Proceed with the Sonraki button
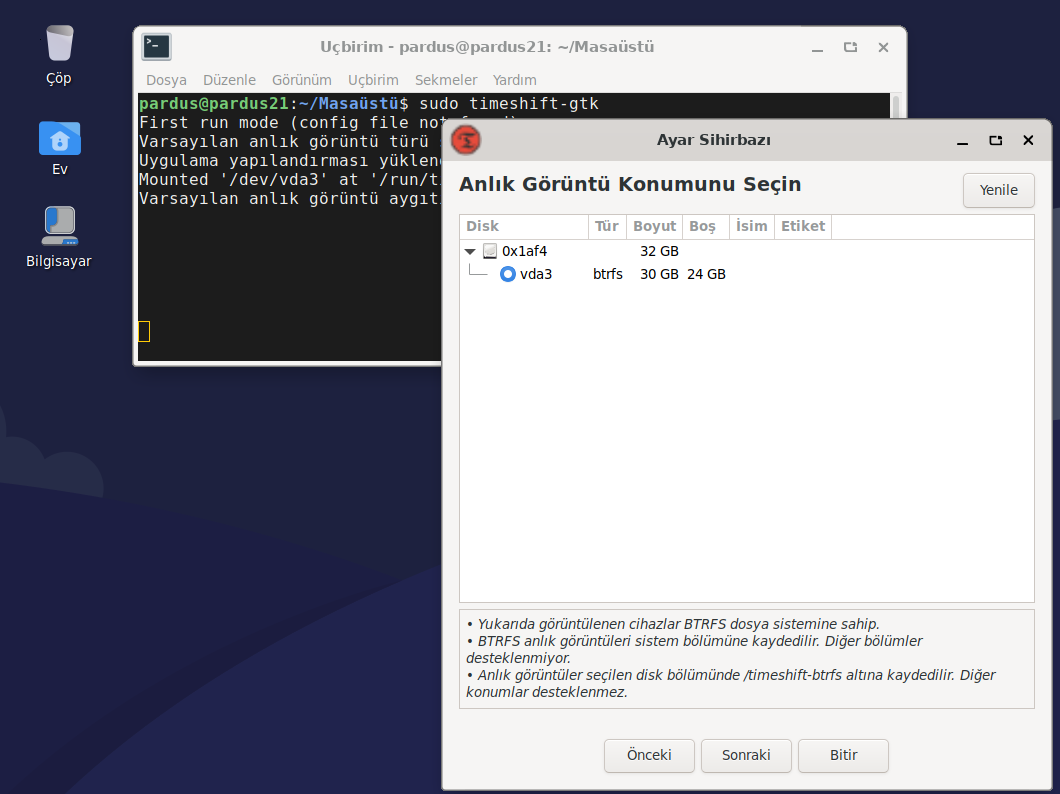Viewport: 1060px width, 794px height. pos(746,755)
